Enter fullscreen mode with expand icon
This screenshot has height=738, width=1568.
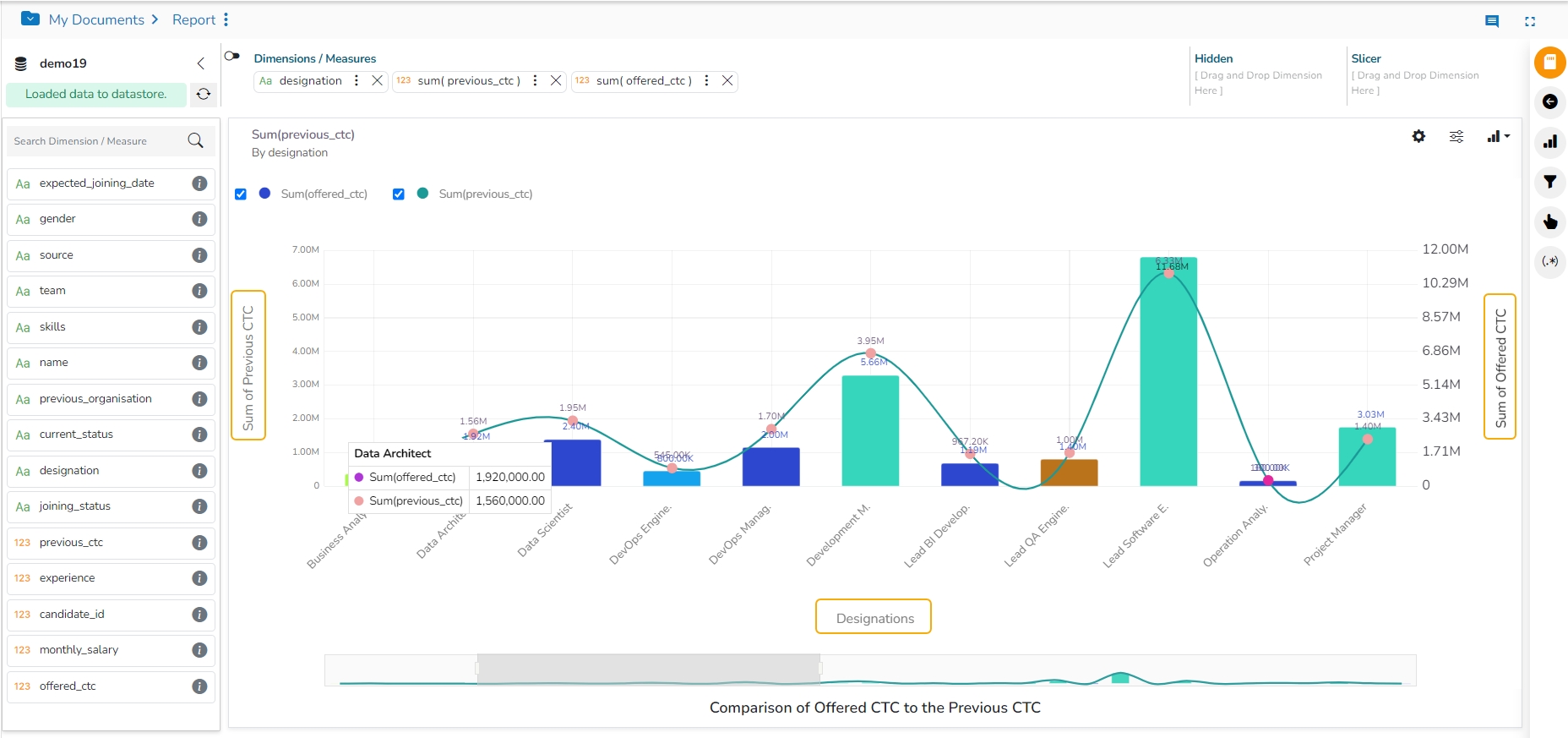[x=1530, y=21]
